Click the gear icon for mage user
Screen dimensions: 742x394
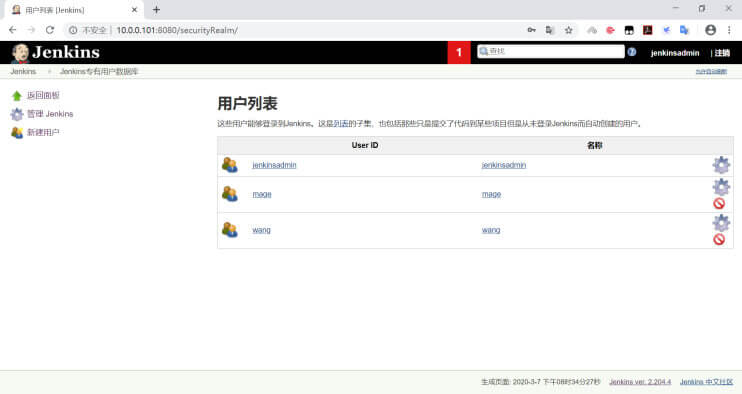coord(721,187)
